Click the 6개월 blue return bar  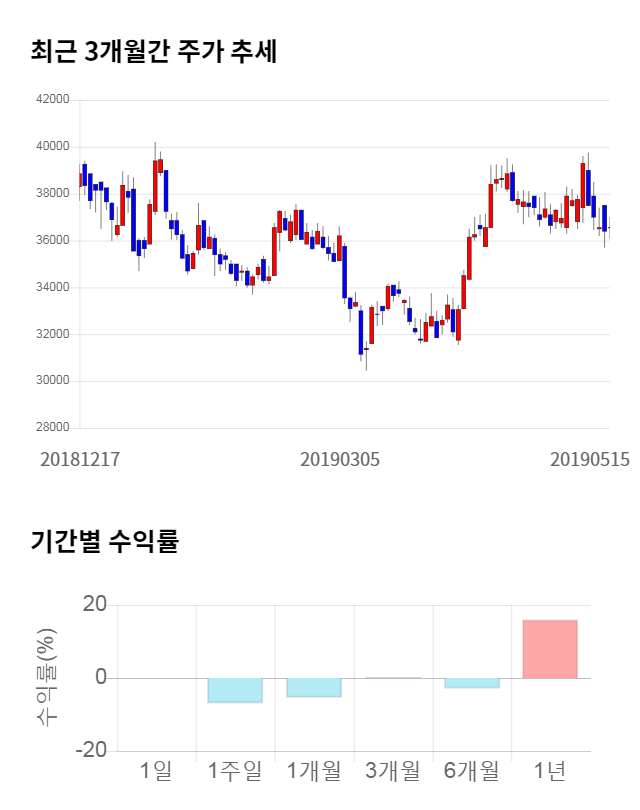472,683
